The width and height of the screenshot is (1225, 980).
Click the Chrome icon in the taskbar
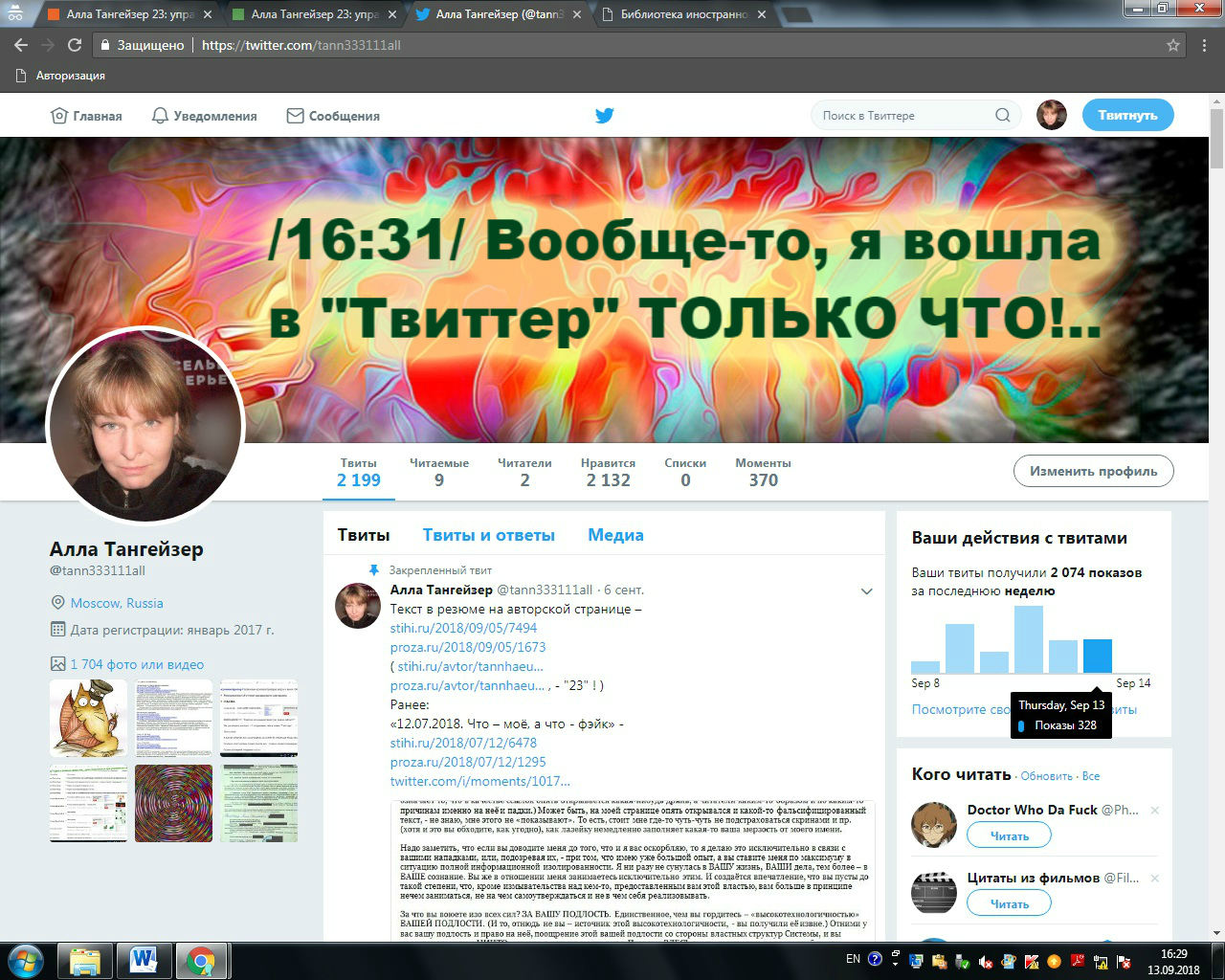click(201, 960)
